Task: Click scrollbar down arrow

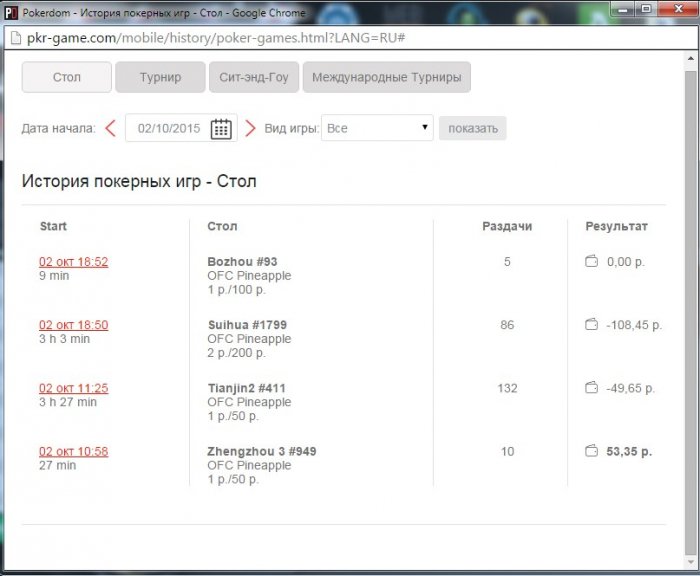Action: (x=691, y=562)
